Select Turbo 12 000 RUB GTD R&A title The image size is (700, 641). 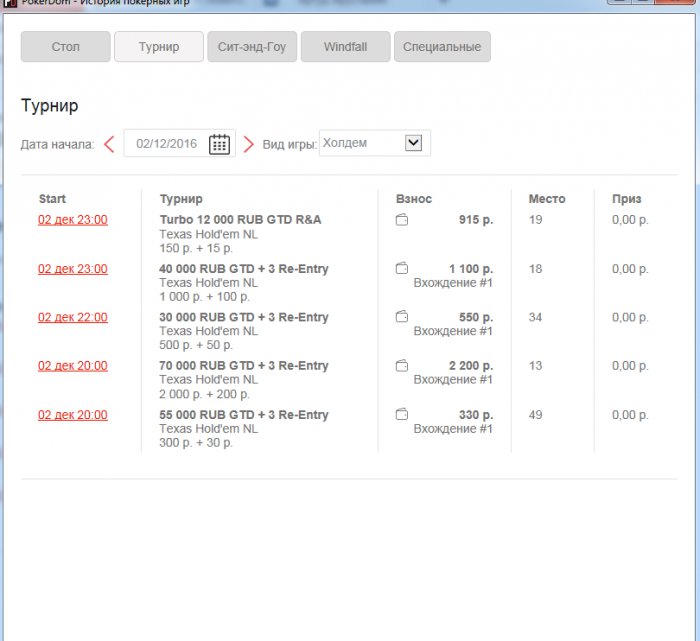tap(241, 220)
